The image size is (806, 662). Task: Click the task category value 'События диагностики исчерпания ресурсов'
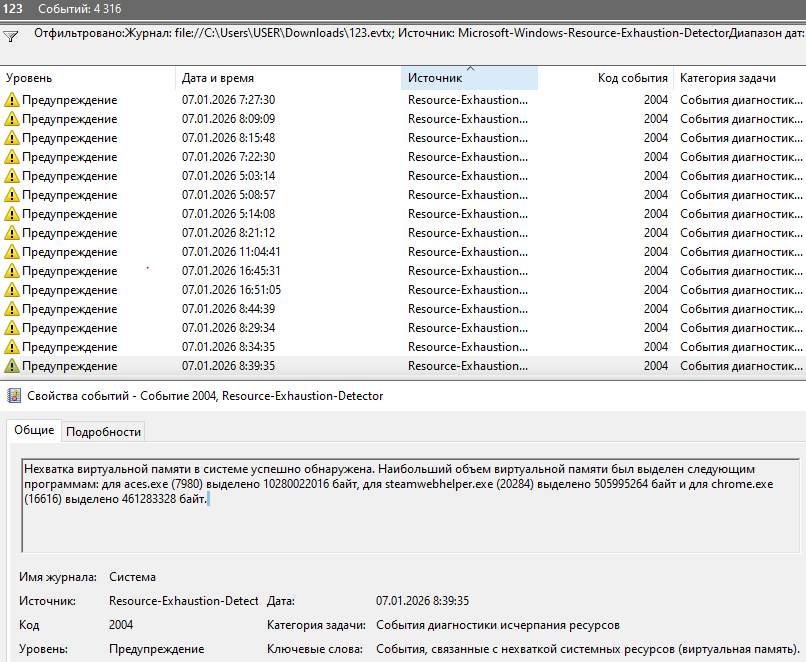tap(498, 625)
